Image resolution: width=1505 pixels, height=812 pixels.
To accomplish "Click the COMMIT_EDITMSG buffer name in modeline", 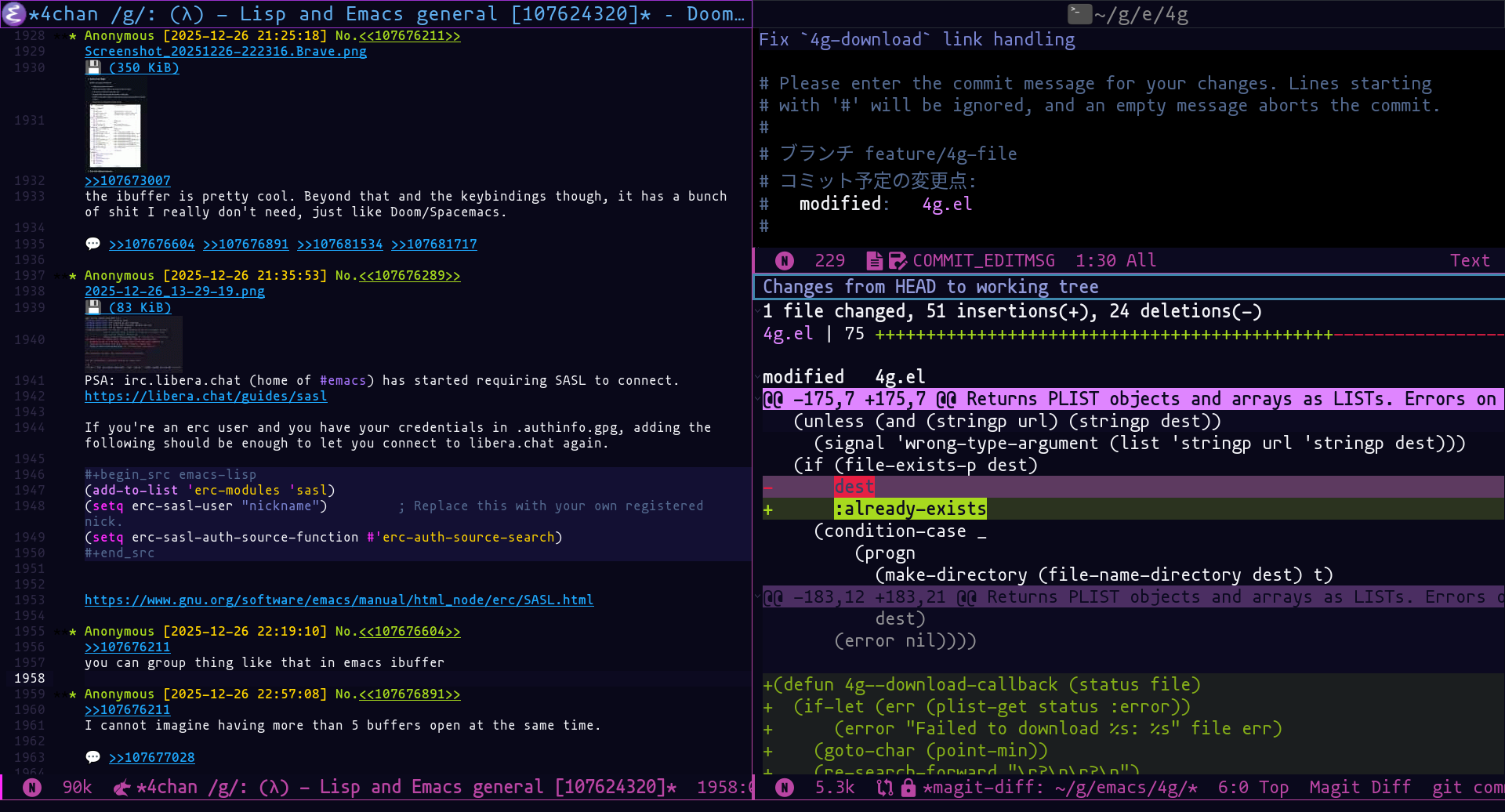I will coord(984,261).
